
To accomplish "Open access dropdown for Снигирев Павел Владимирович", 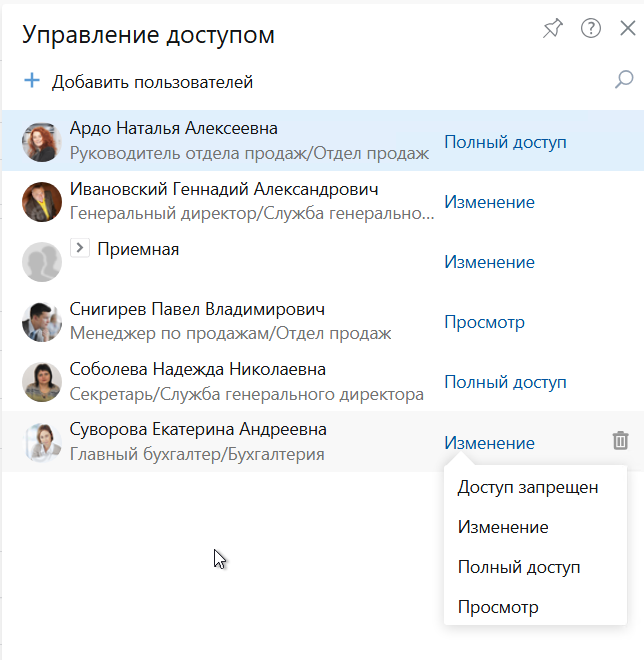I will pyautogui.click(x=484, y=322).
